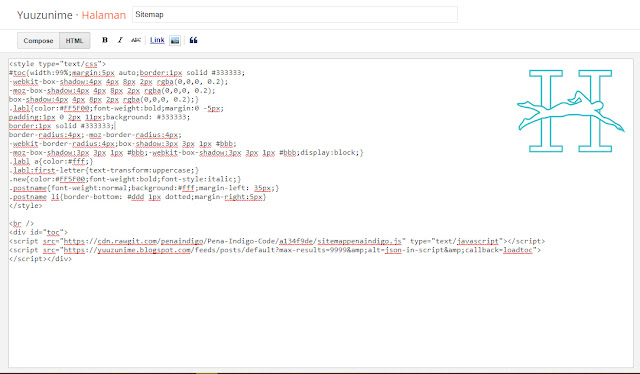Image resolution: width=640 pixels, height=374 pixels.
Task: Click the '</script></div>' closing line
Action: (x=40, y=259)
